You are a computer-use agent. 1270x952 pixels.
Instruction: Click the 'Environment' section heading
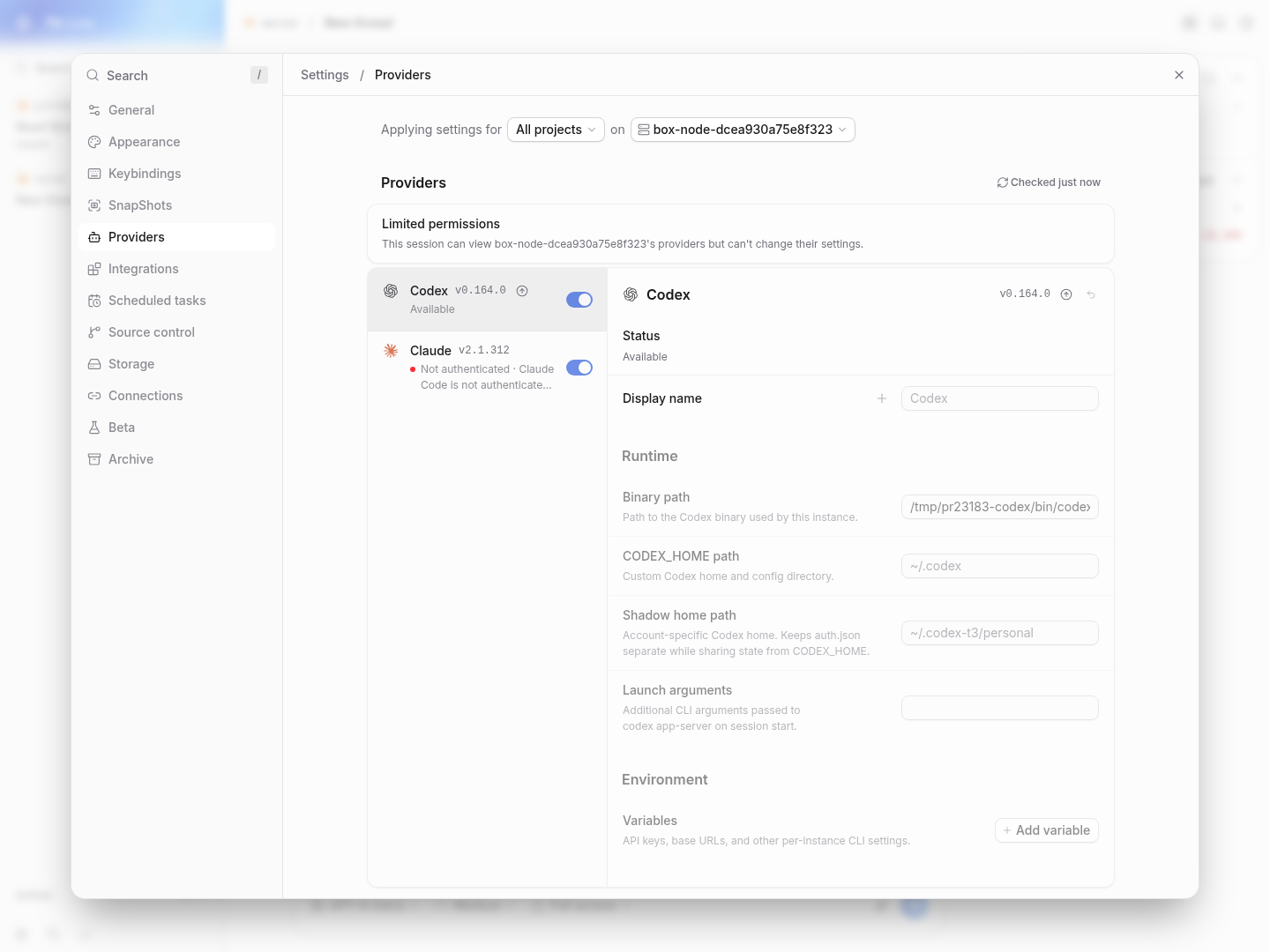(x=665, y=779)
